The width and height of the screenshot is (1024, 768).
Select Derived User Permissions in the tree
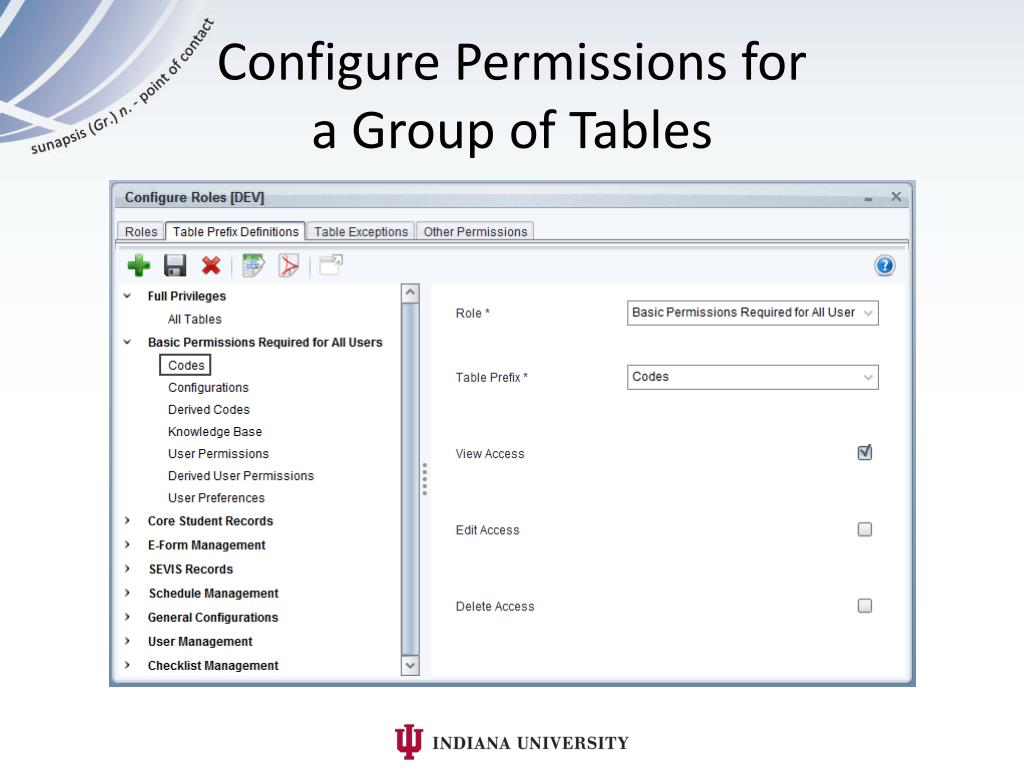coord(241,475)
